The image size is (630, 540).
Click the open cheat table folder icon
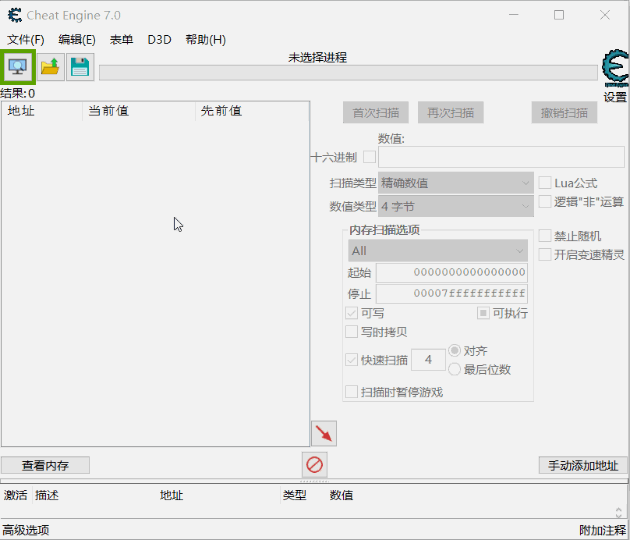(51, 67)
